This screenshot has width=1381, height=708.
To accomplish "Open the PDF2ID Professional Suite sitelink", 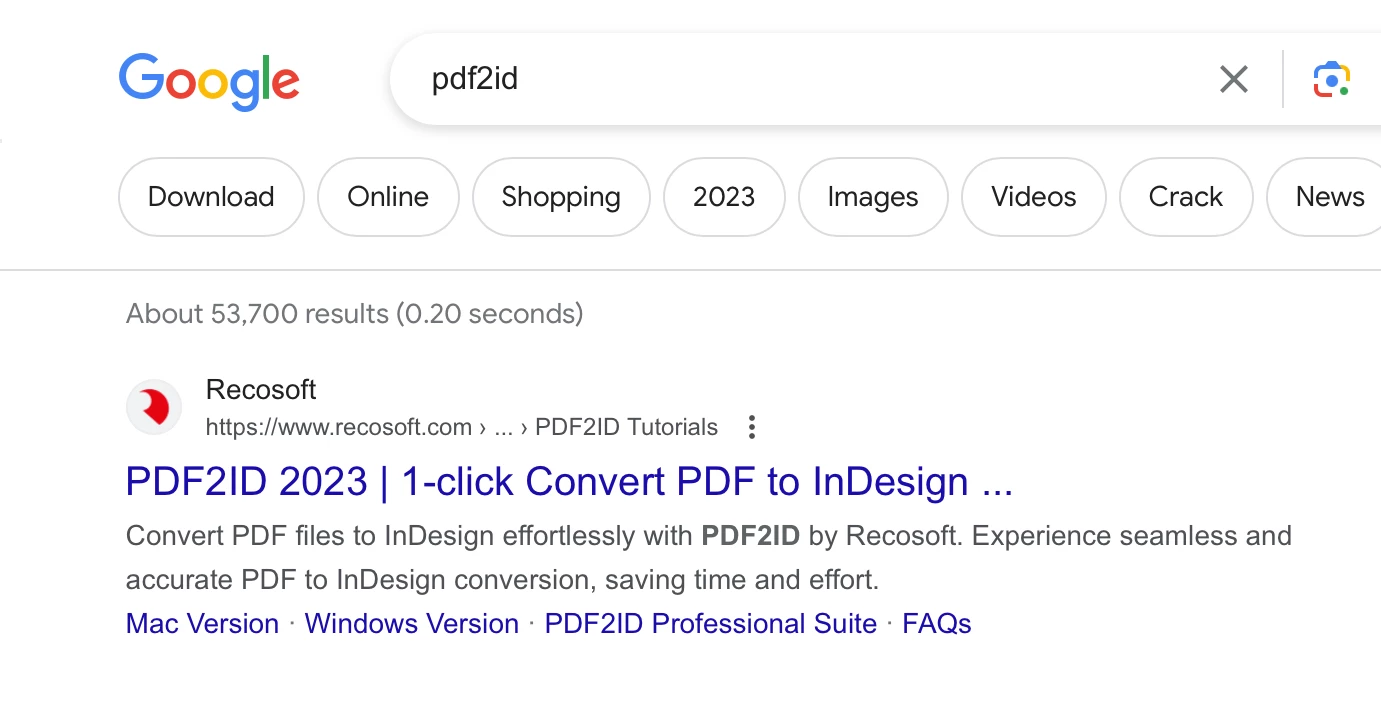I will (711, 624).
